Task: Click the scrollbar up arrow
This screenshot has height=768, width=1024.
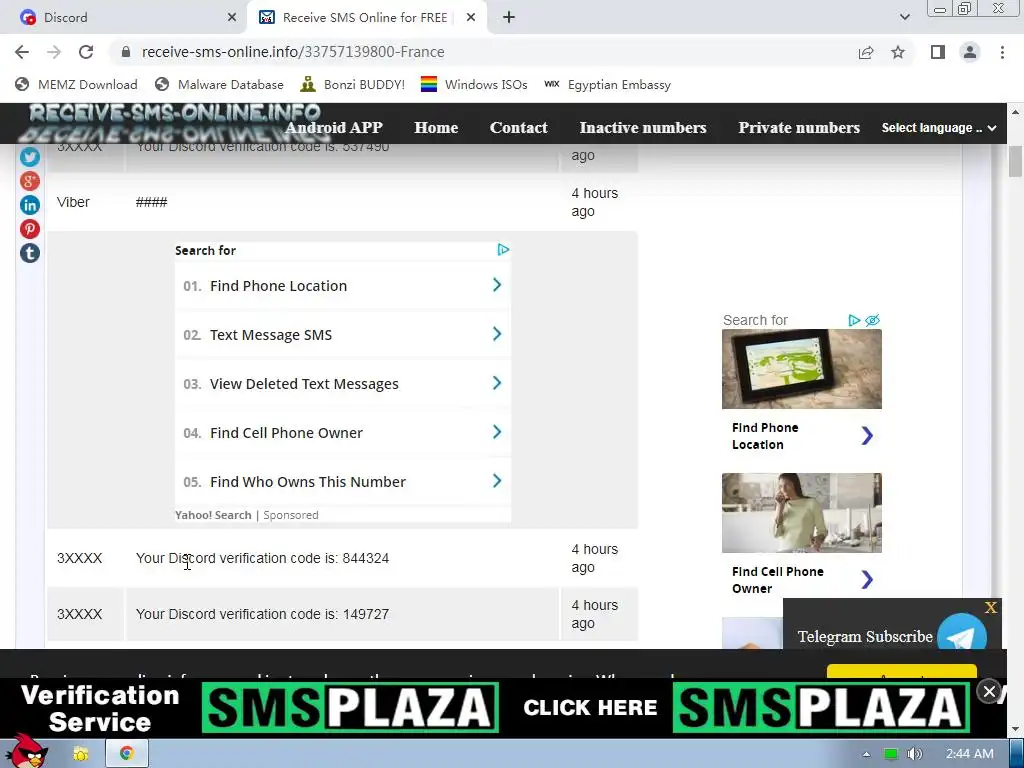Action: click(1015, 112)
